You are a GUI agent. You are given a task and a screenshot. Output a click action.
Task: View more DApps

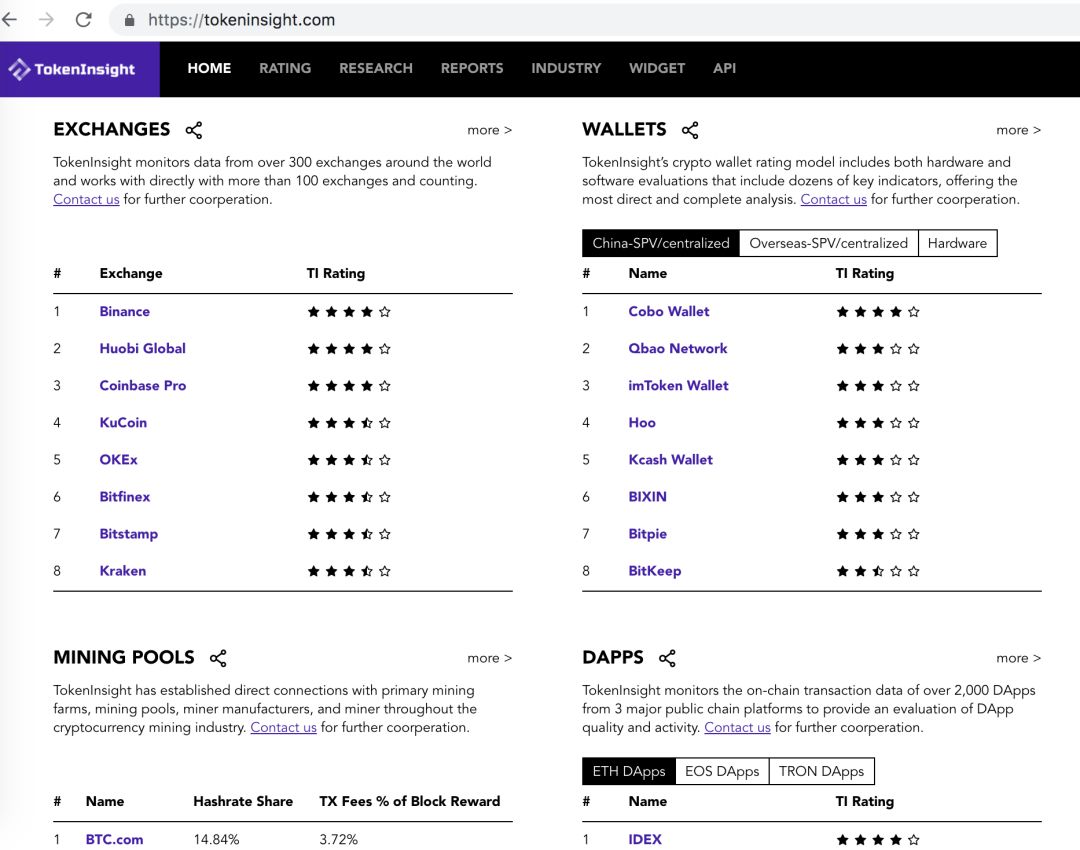click(x=1019, y=658)
